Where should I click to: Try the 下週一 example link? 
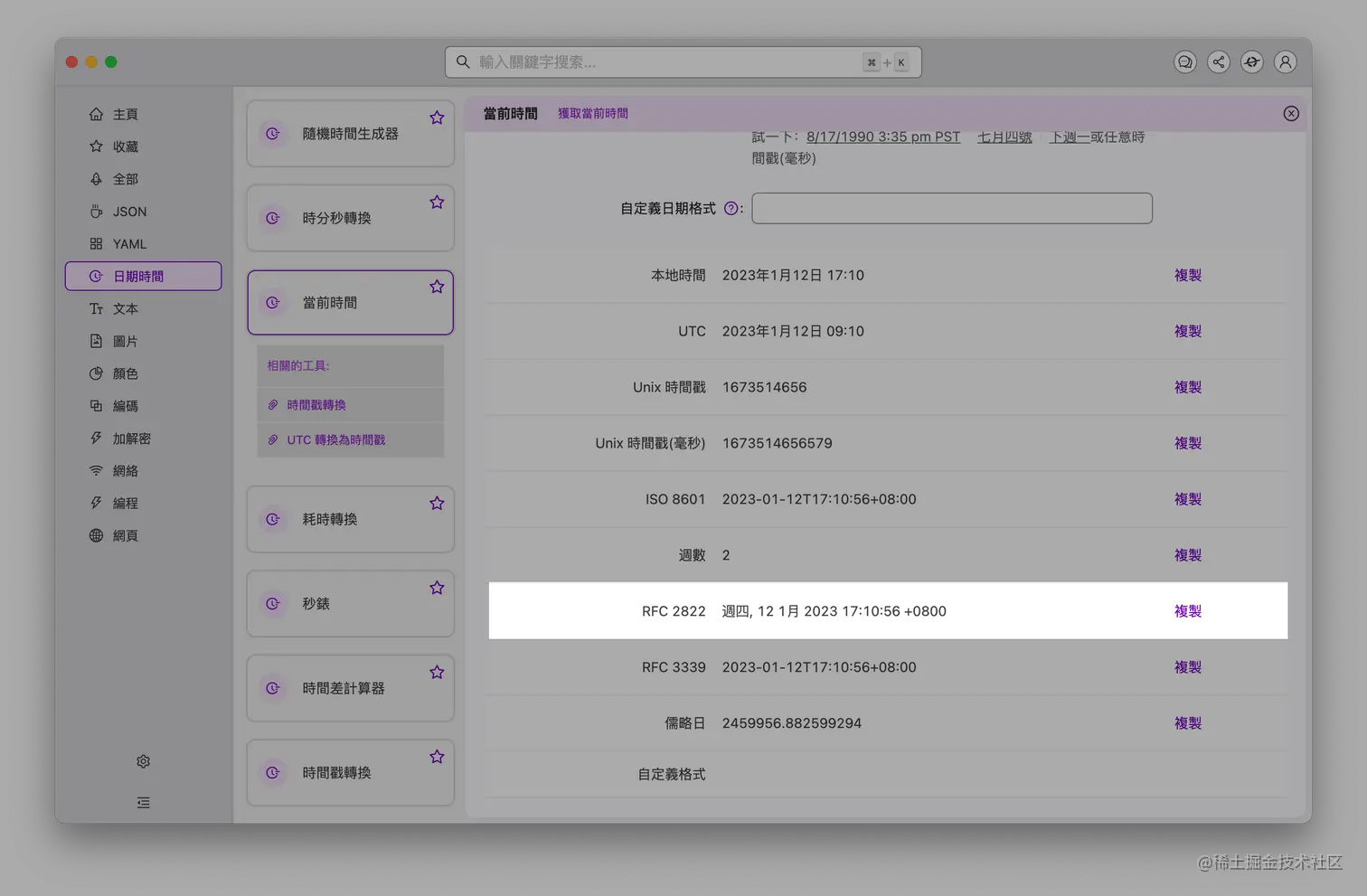pyautogui.click(x=1070, y=137)
